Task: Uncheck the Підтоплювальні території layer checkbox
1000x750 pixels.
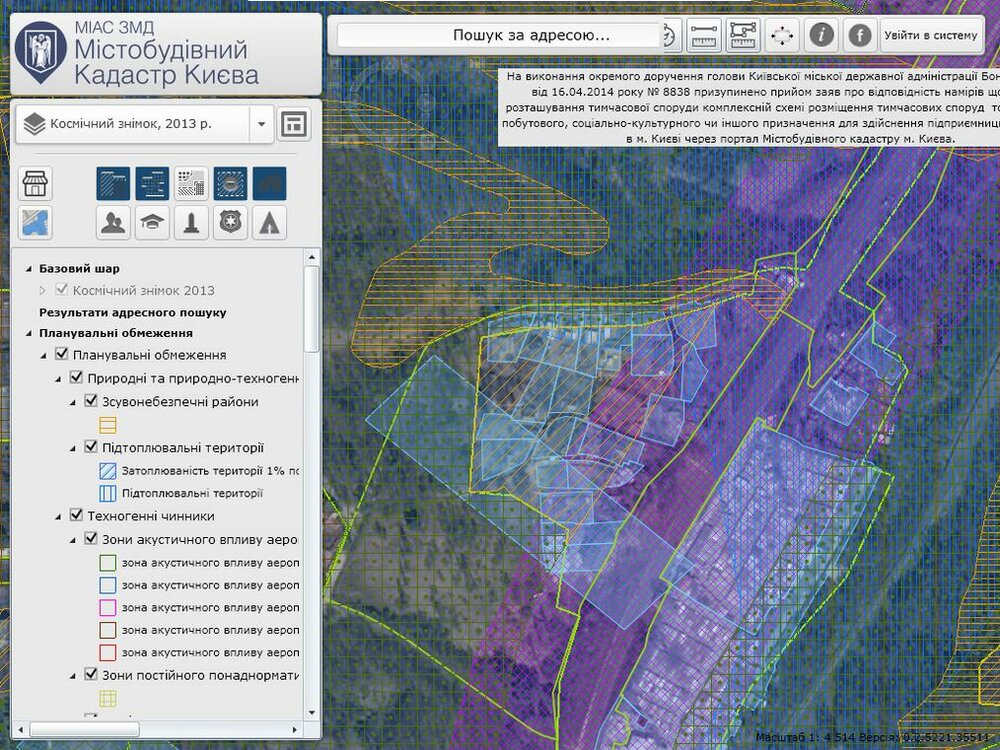Action: pyautogui.click(x=91, y=447)
